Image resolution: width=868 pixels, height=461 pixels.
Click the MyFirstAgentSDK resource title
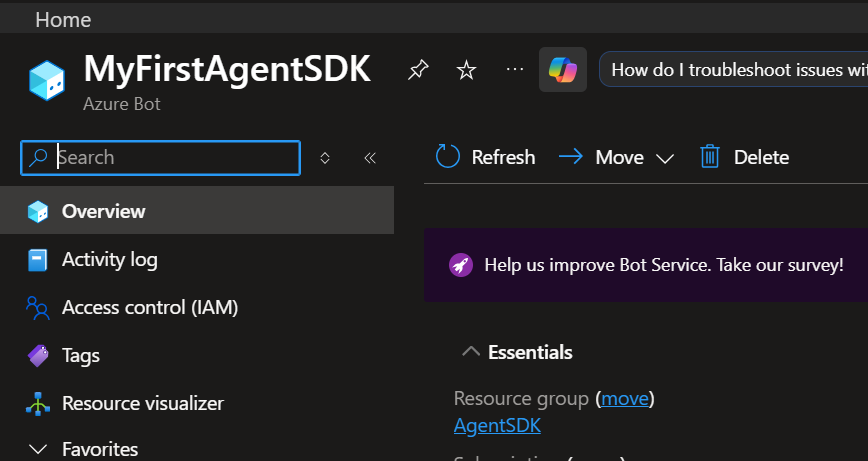(227, 69)
